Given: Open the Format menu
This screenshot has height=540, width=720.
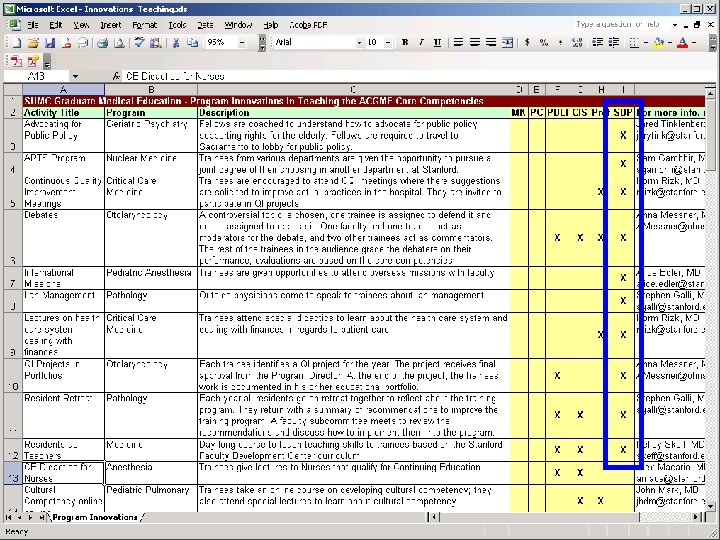Looking at the screenshot, I should [145, 25].
